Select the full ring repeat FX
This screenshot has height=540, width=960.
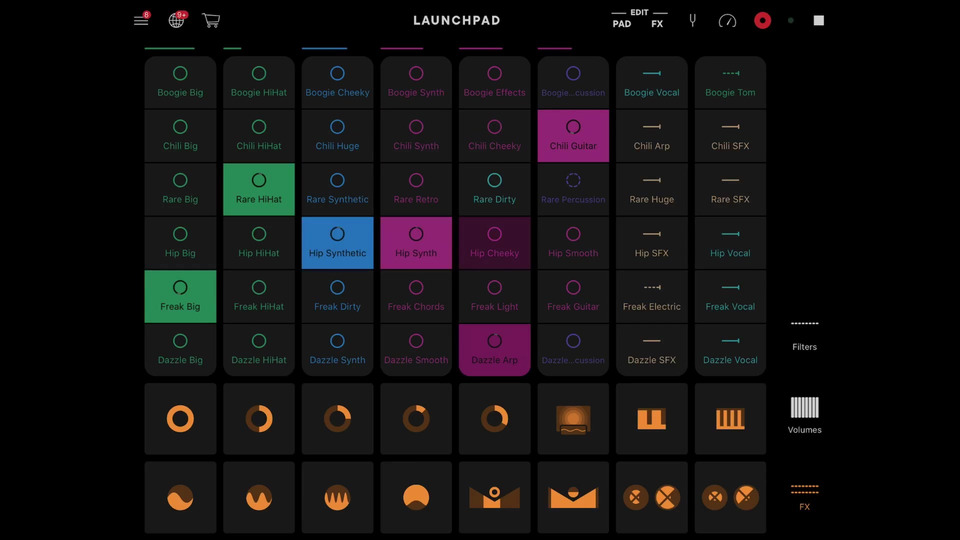(x=180, y=419)
